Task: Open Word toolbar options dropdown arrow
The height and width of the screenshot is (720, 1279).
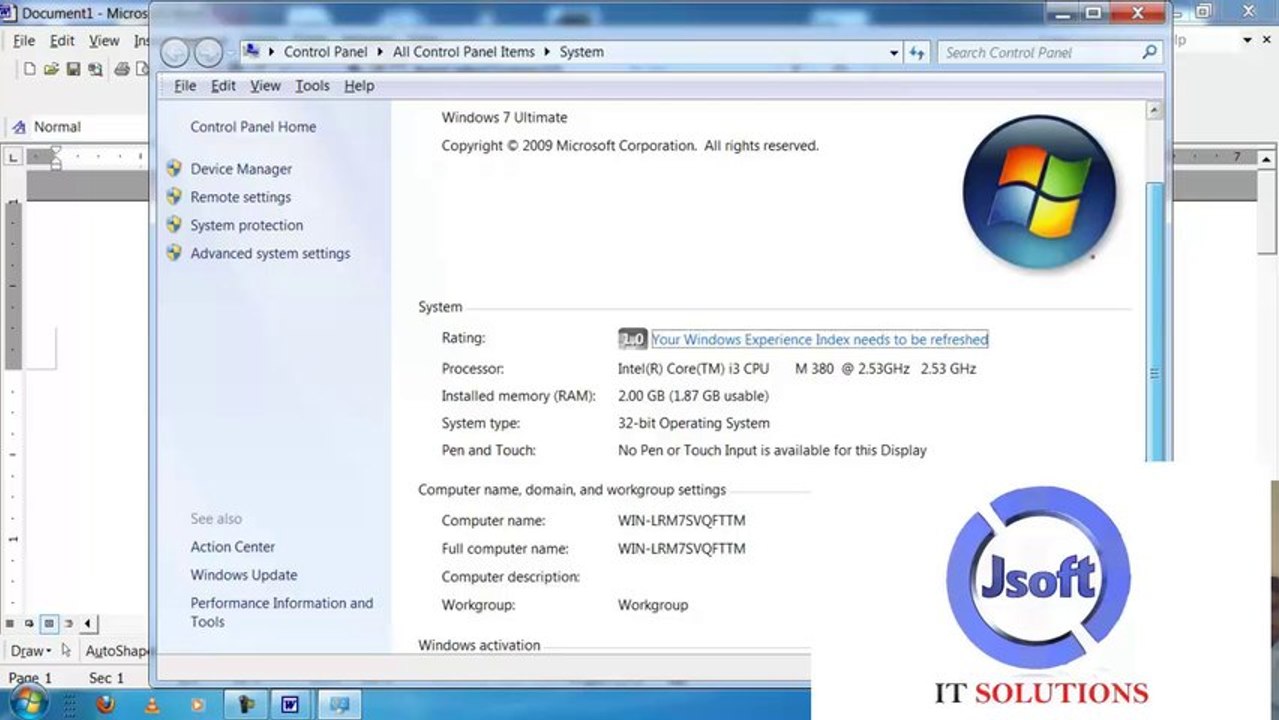Action: (x=1248, y=41)
